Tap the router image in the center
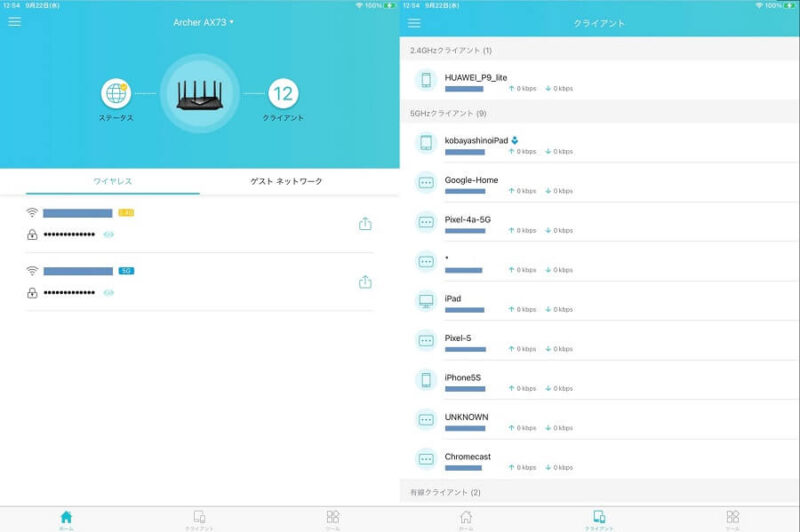This screenshot has width=800, height=532. point(199,94)
